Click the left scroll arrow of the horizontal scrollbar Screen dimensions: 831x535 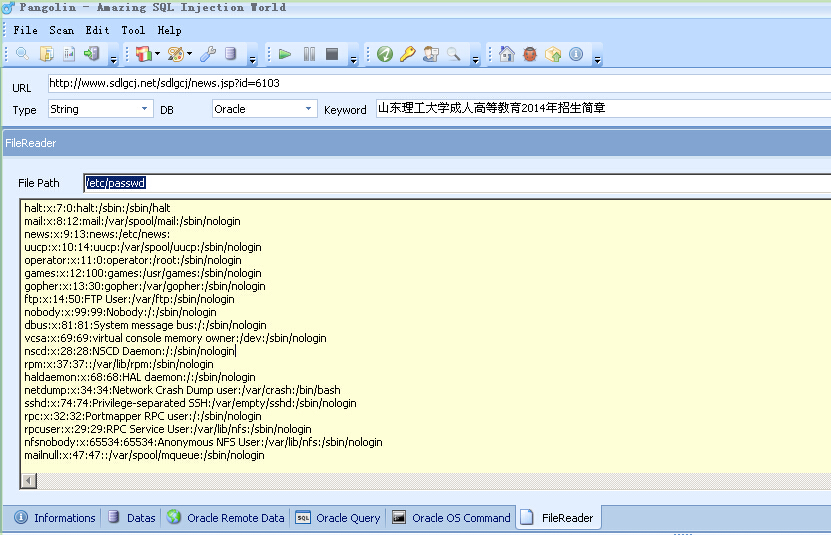point(29,480)
